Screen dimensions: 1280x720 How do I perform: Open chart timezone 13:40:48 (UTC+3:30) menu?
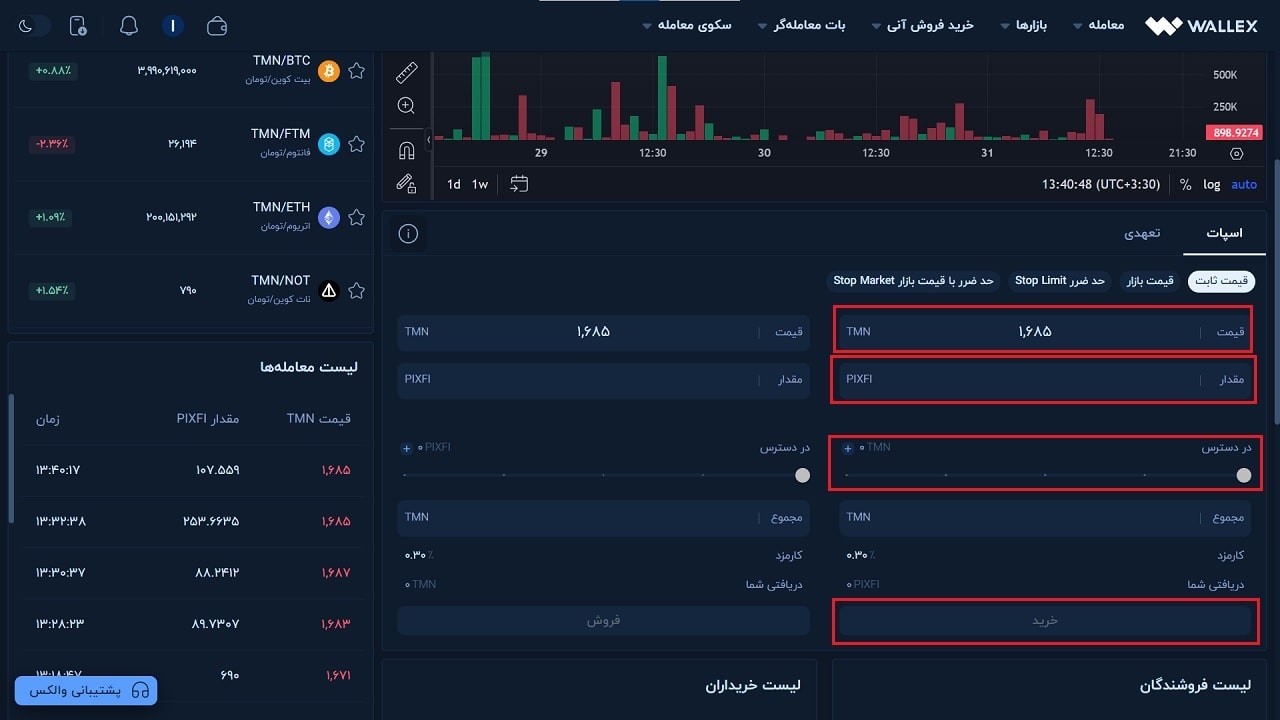(1100, 184)
